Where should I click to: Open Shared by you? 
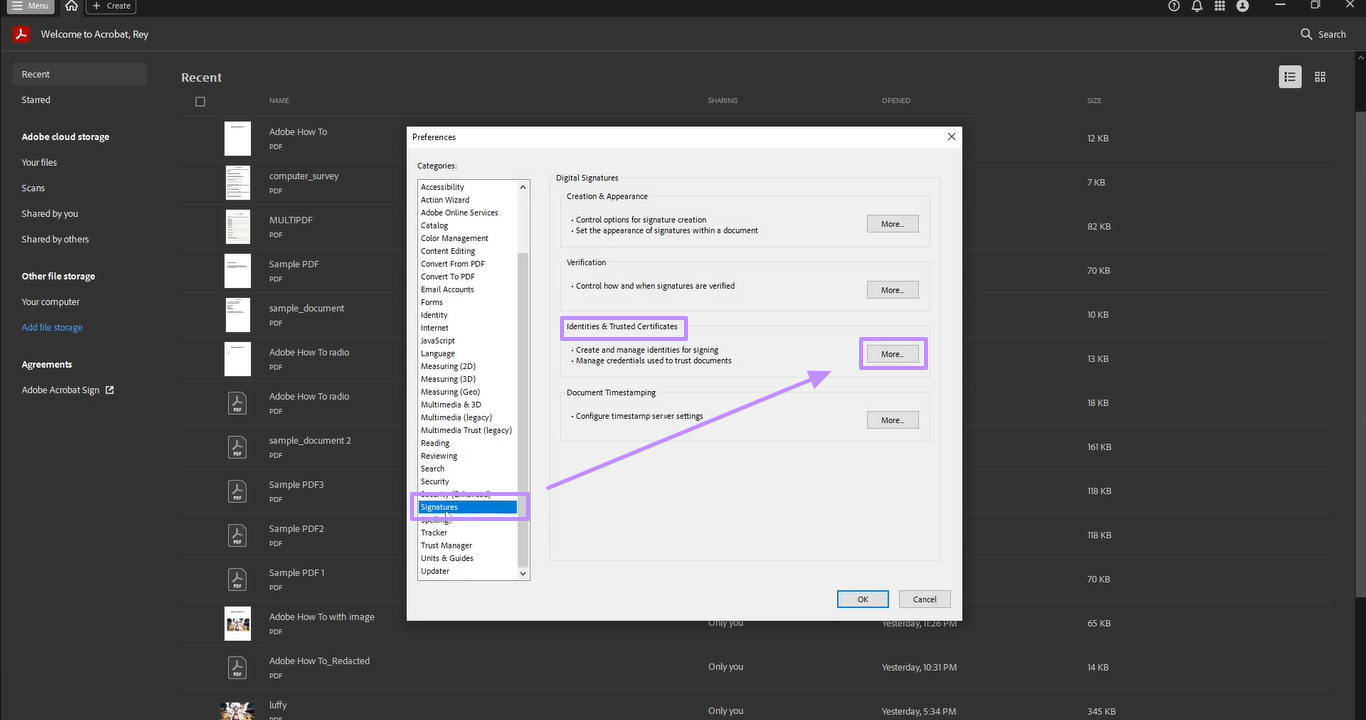tap(50, 214)
